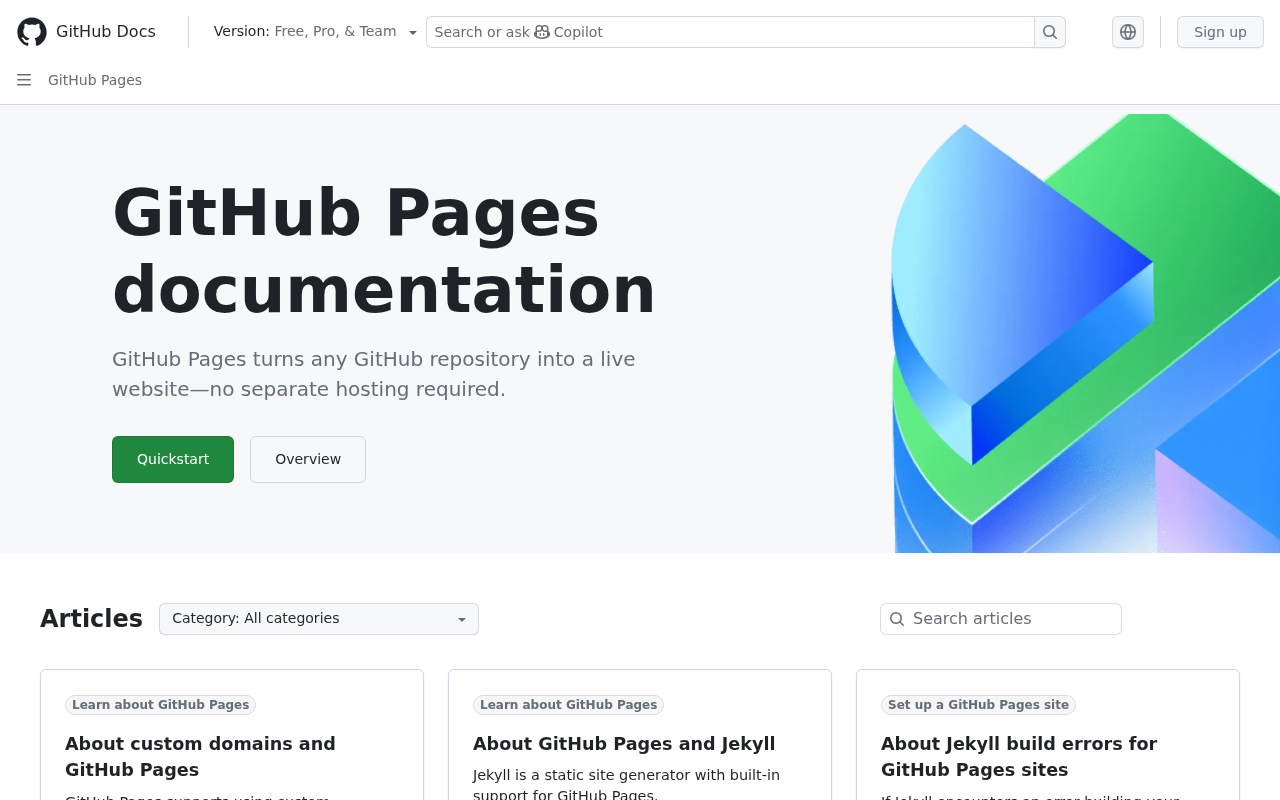Click the Overview button
This screenshot has height=800, width=1280.
[x=308, y=459]
